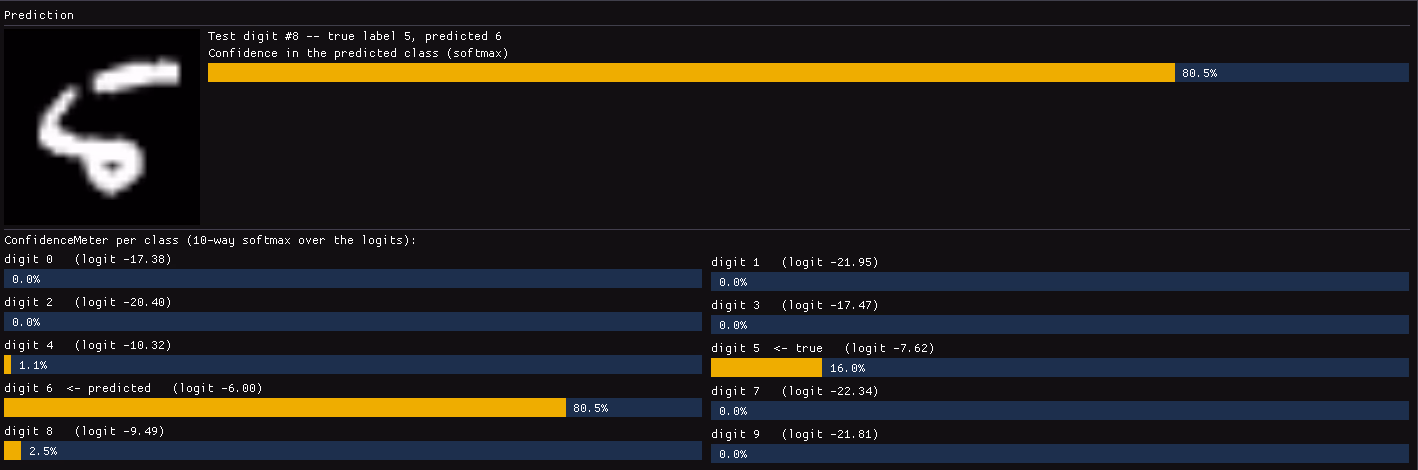The image size is (1418, 470).
Task: Click the 'digit 4 (logit -10.32)' label
Action: (x=88, y=345)
